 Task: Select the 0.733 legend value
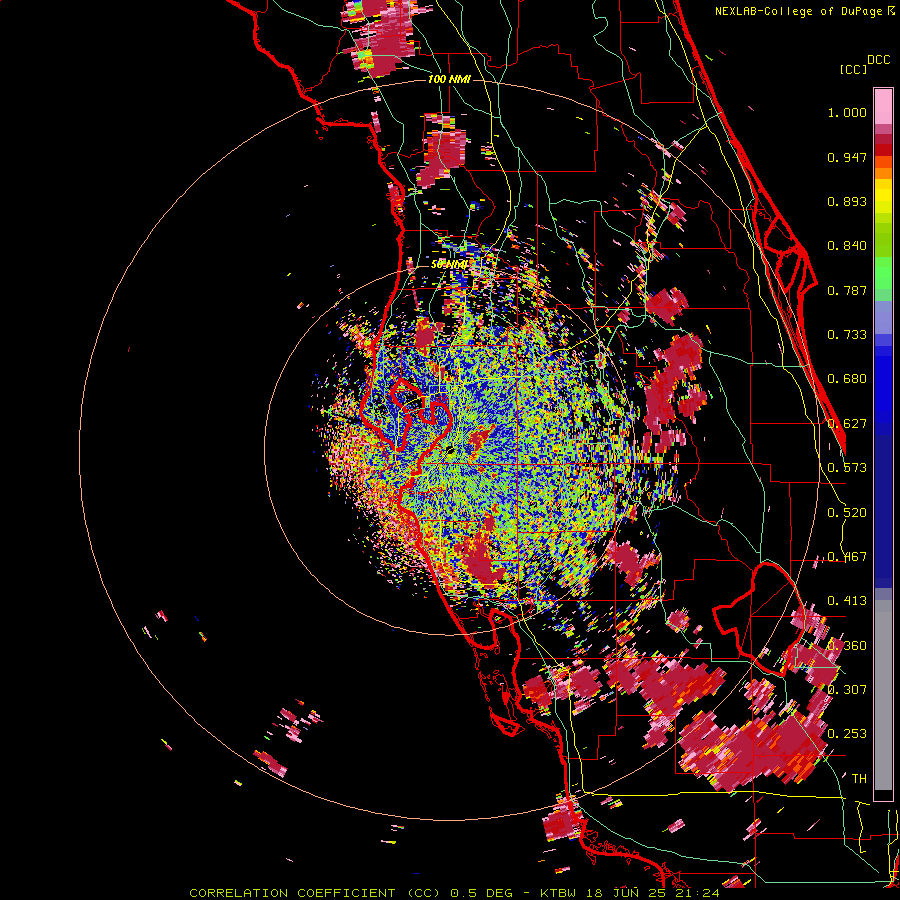(847, 335)
